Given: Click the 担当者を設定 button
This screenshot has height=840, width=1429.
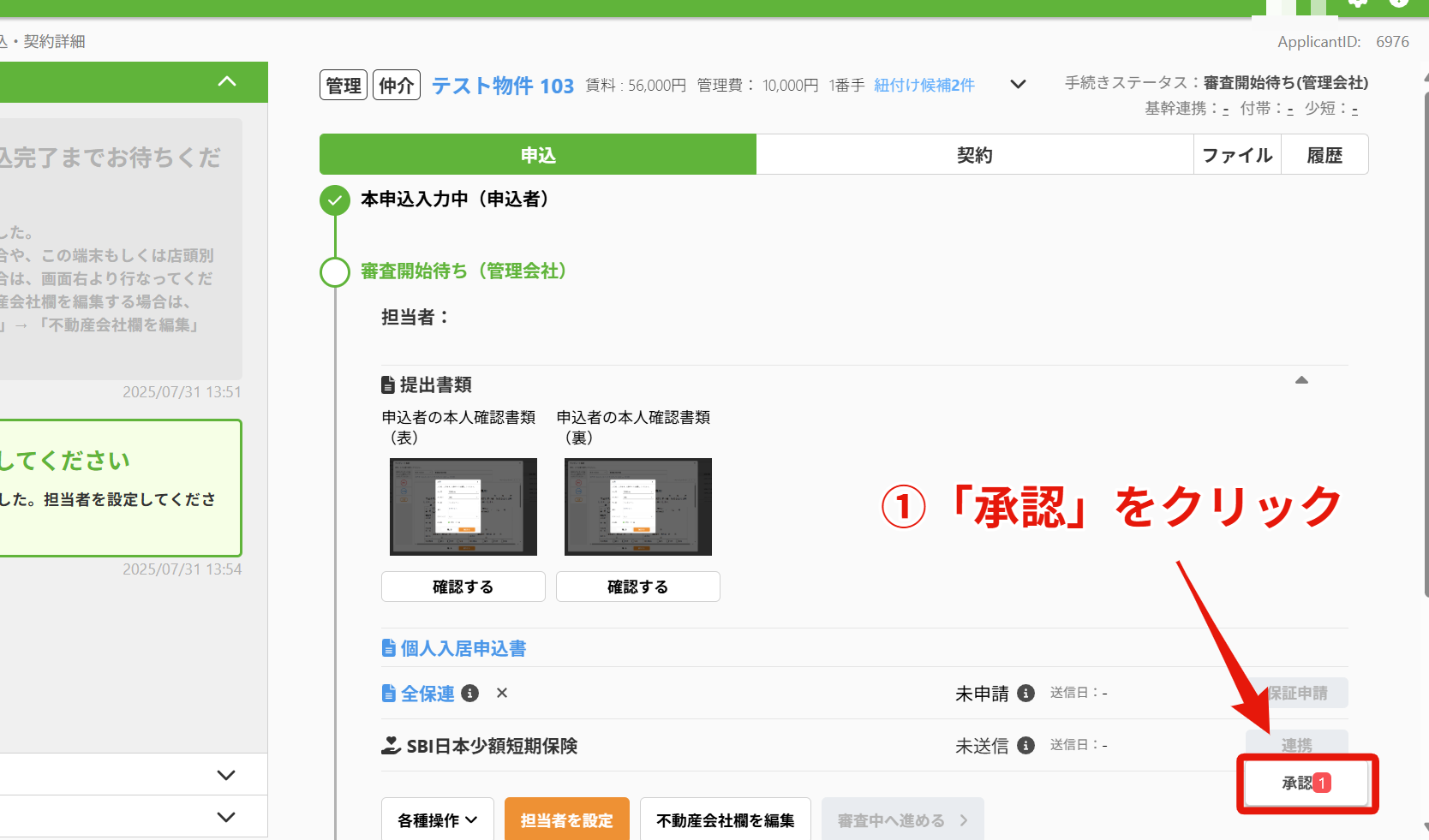Looking at the screenshot, I should [567, 819].
